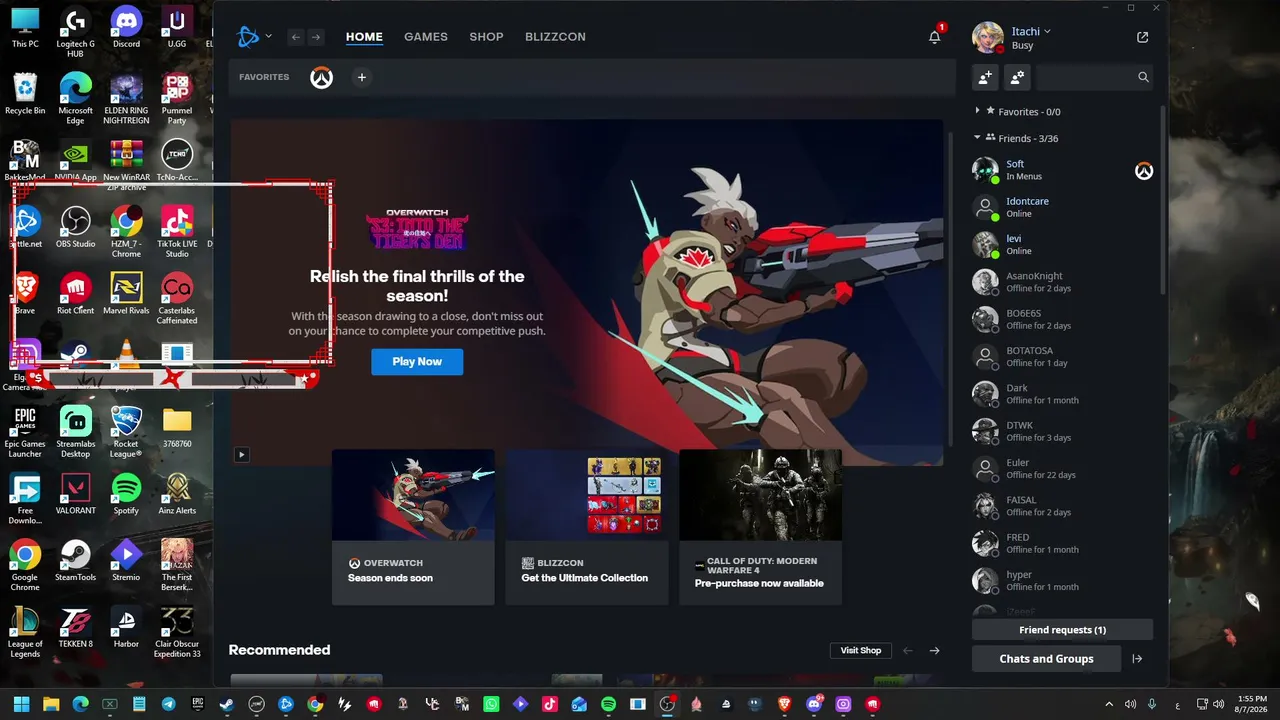Select friend FRED in the list
The image size is (1280, 720).
[1064, 543]
